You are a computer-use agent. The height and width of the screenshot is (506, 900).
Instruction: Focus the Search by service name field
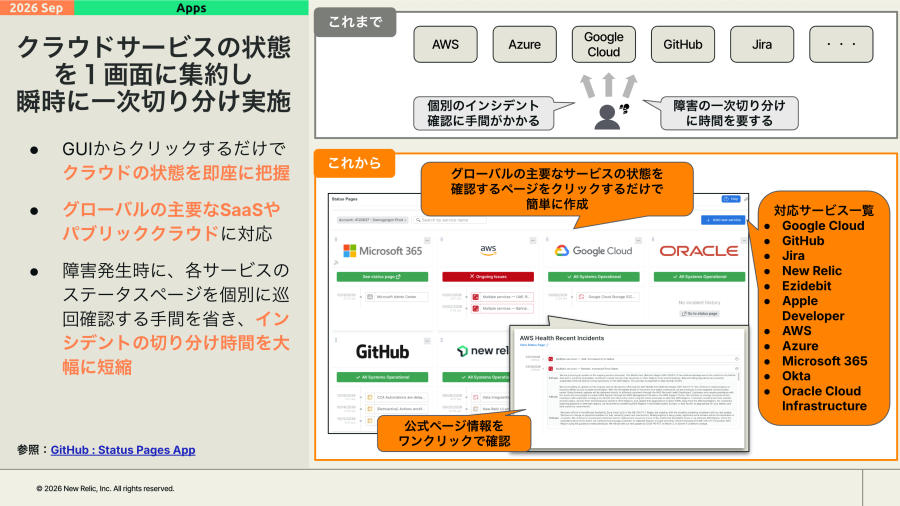(450, 220)
